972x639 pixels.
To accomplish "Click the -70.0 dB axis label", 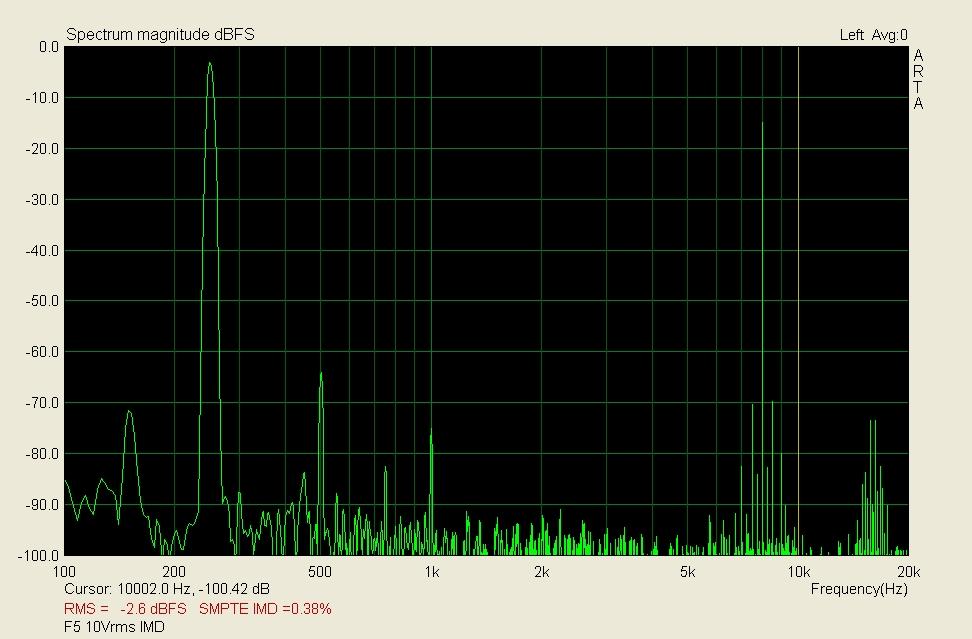I will click(x=42, y=403).
